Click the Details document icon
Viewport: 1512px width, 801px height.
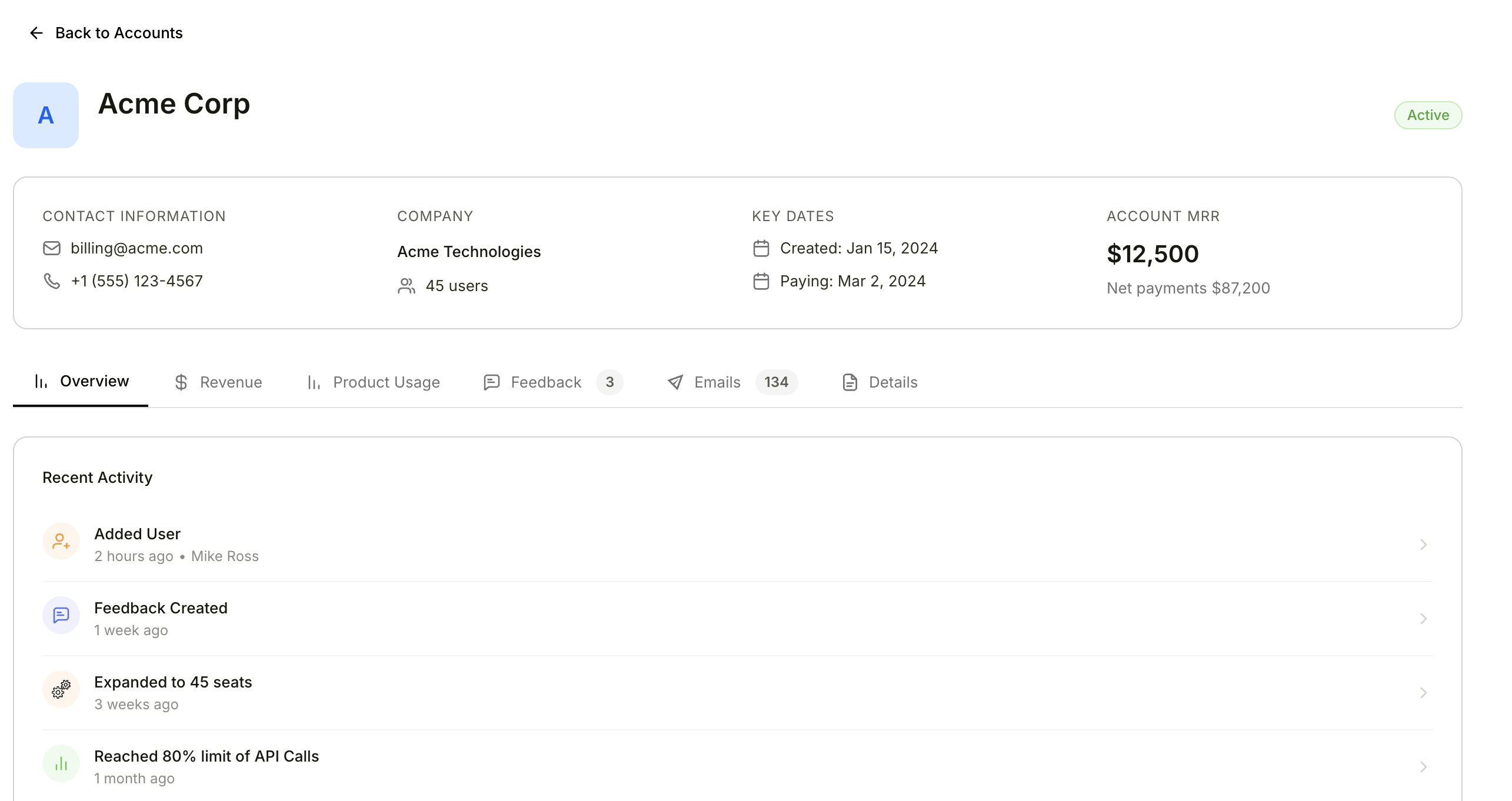(850, 382)
